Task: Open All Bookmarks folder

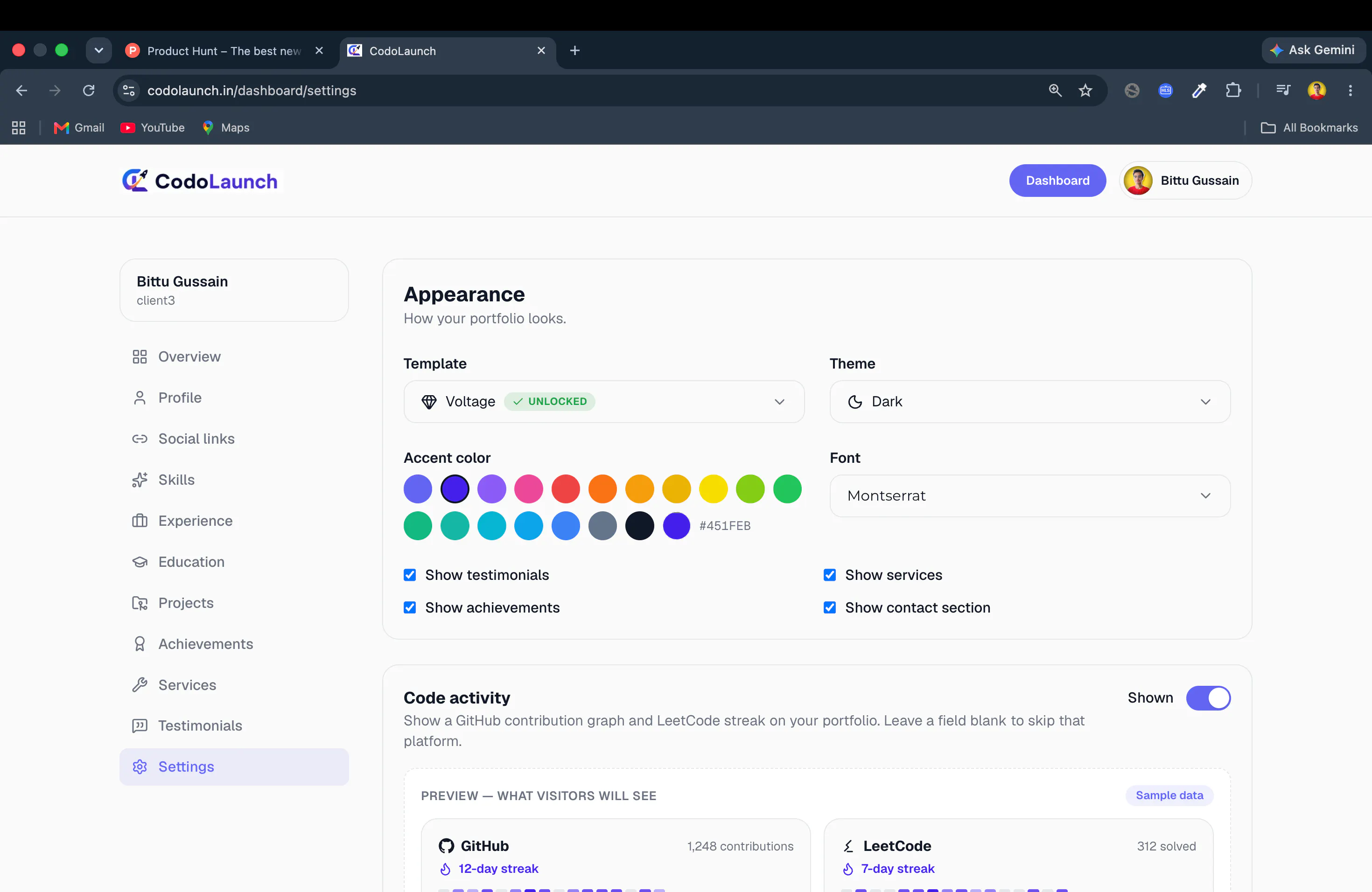Action: click(1309, 128)
